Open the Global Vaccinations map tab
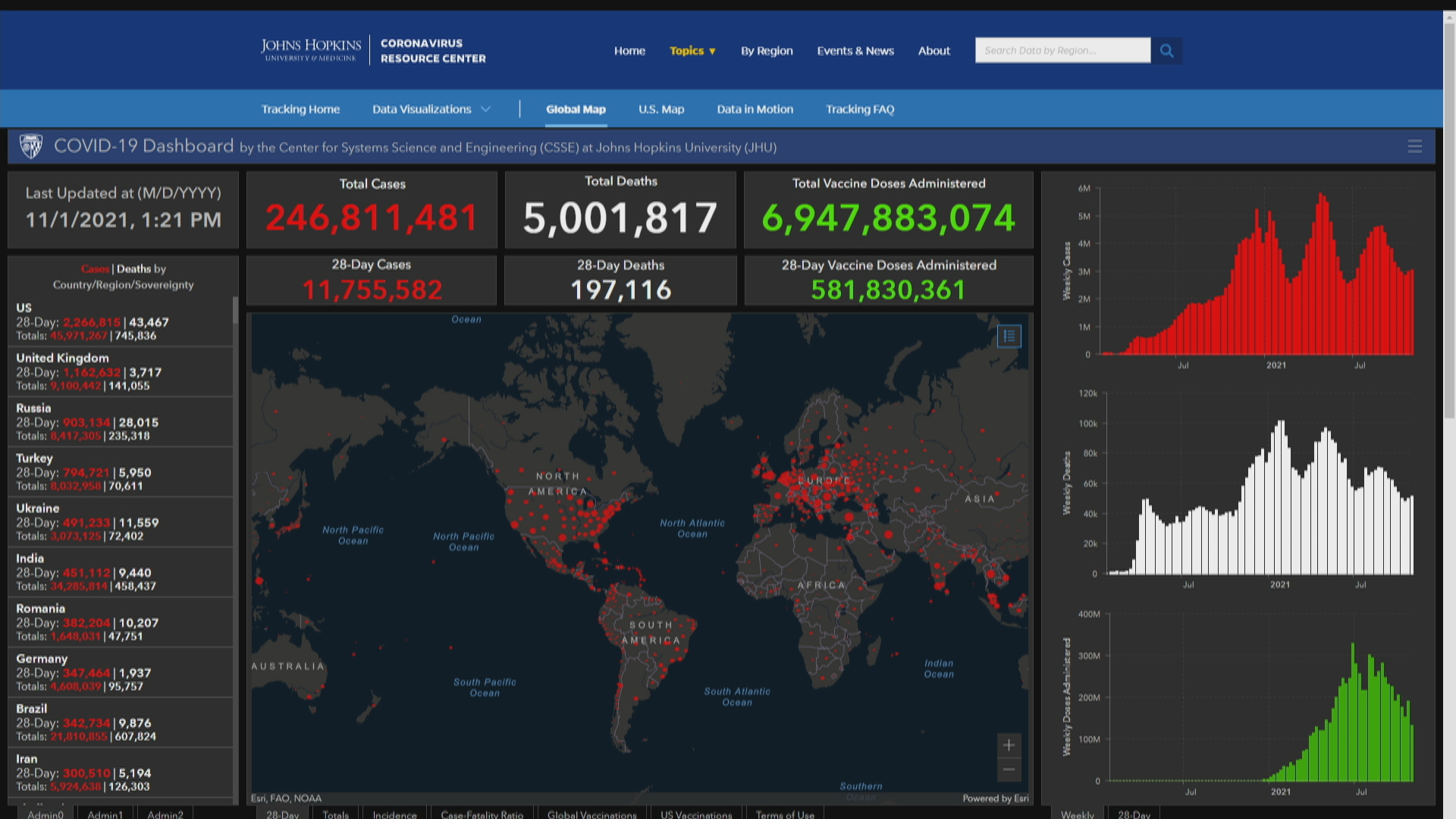Screen dimensions: 1456x819 [591, 814]
